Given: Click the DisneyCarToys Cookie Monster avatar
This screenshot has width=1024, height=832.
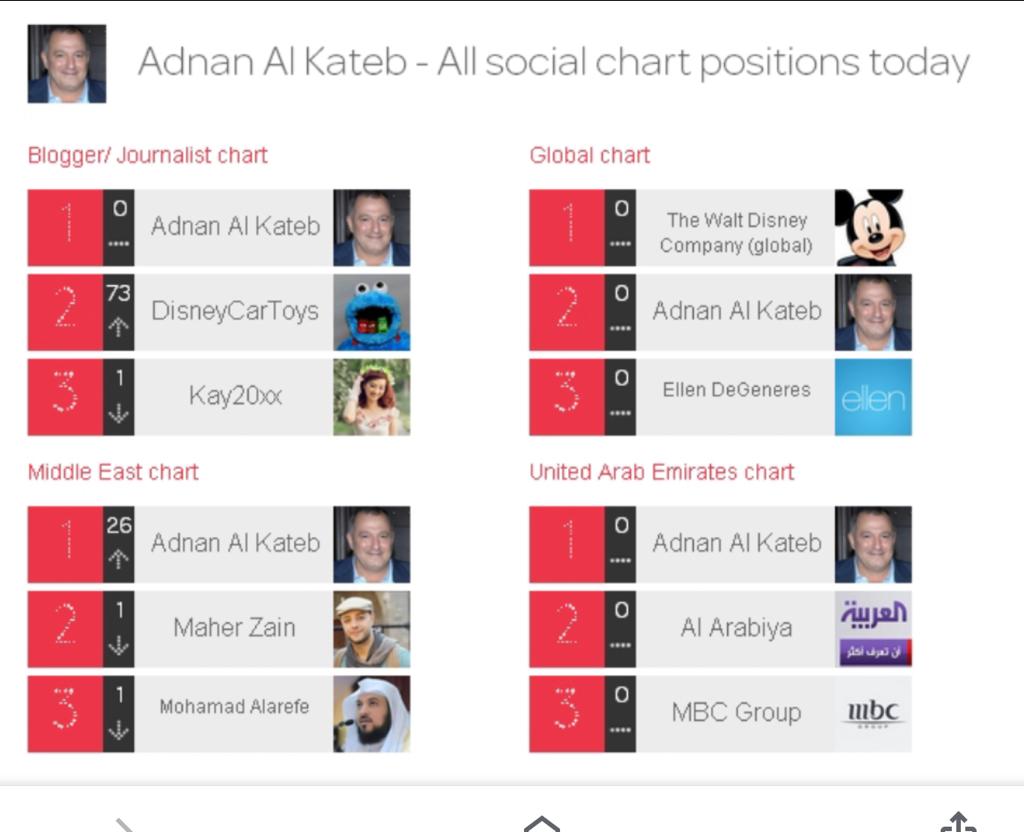Looking at the screenshot, I should [x=371, y=313].
